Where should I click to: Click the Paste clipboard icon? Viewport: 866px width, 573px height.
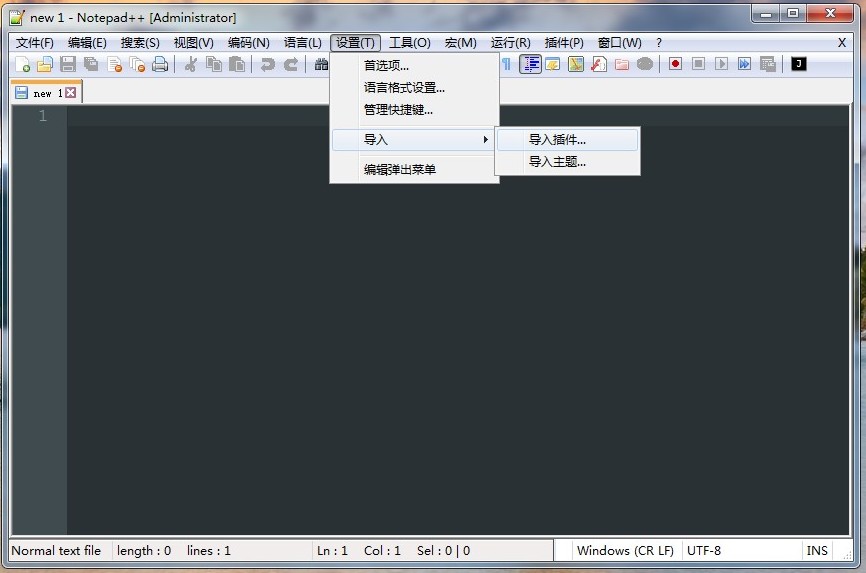click(x=237, y=65)
